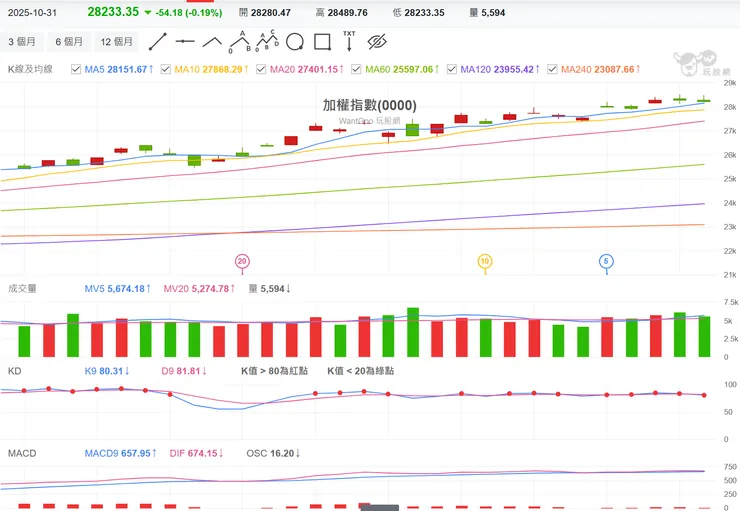Select the trend line drawing tool
The height and width of the screenshot is (511, 740).
158,42
